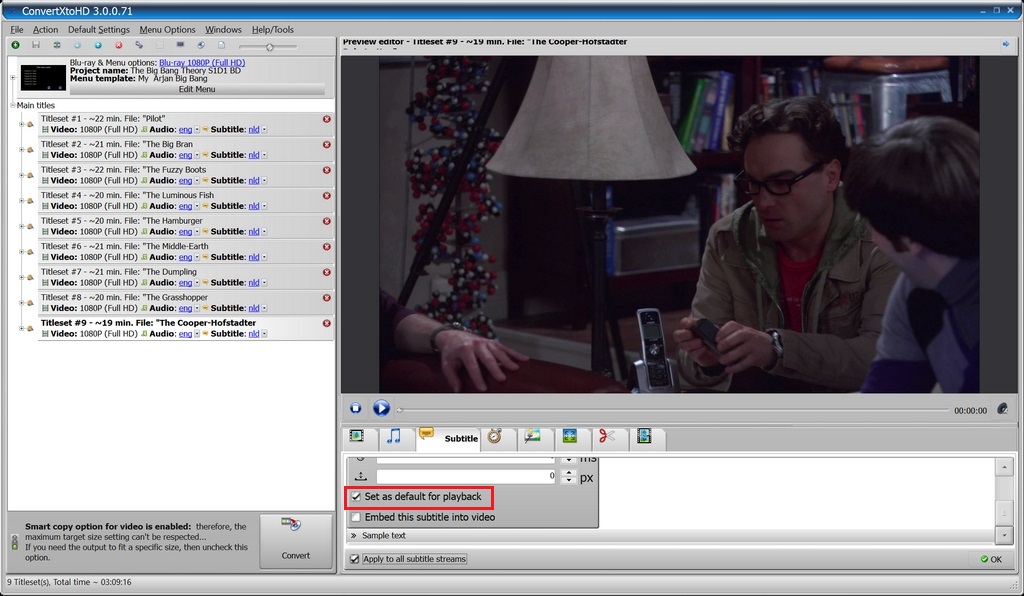Open the Windows menu
Screen dimensions: 1024x596
(223, 29)
